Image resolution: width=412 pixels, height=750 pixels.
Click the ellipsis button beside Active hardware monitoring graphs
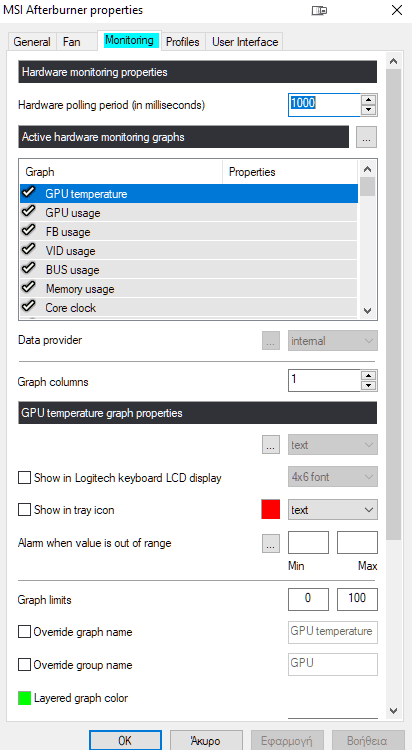367,137
